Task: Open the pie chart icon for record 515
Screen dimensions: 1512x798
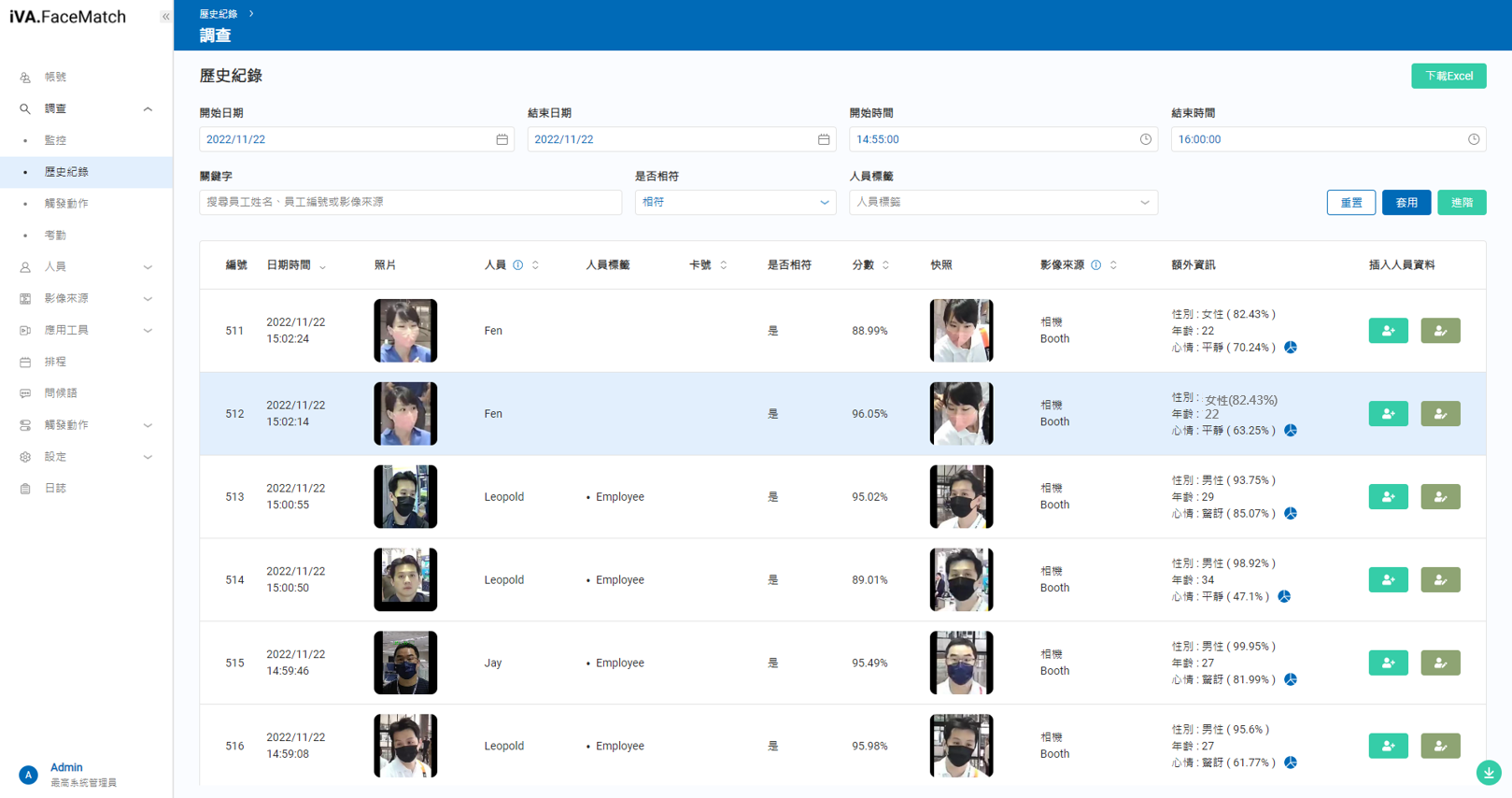Action: pyautogui.click(x=1290, y=679)
